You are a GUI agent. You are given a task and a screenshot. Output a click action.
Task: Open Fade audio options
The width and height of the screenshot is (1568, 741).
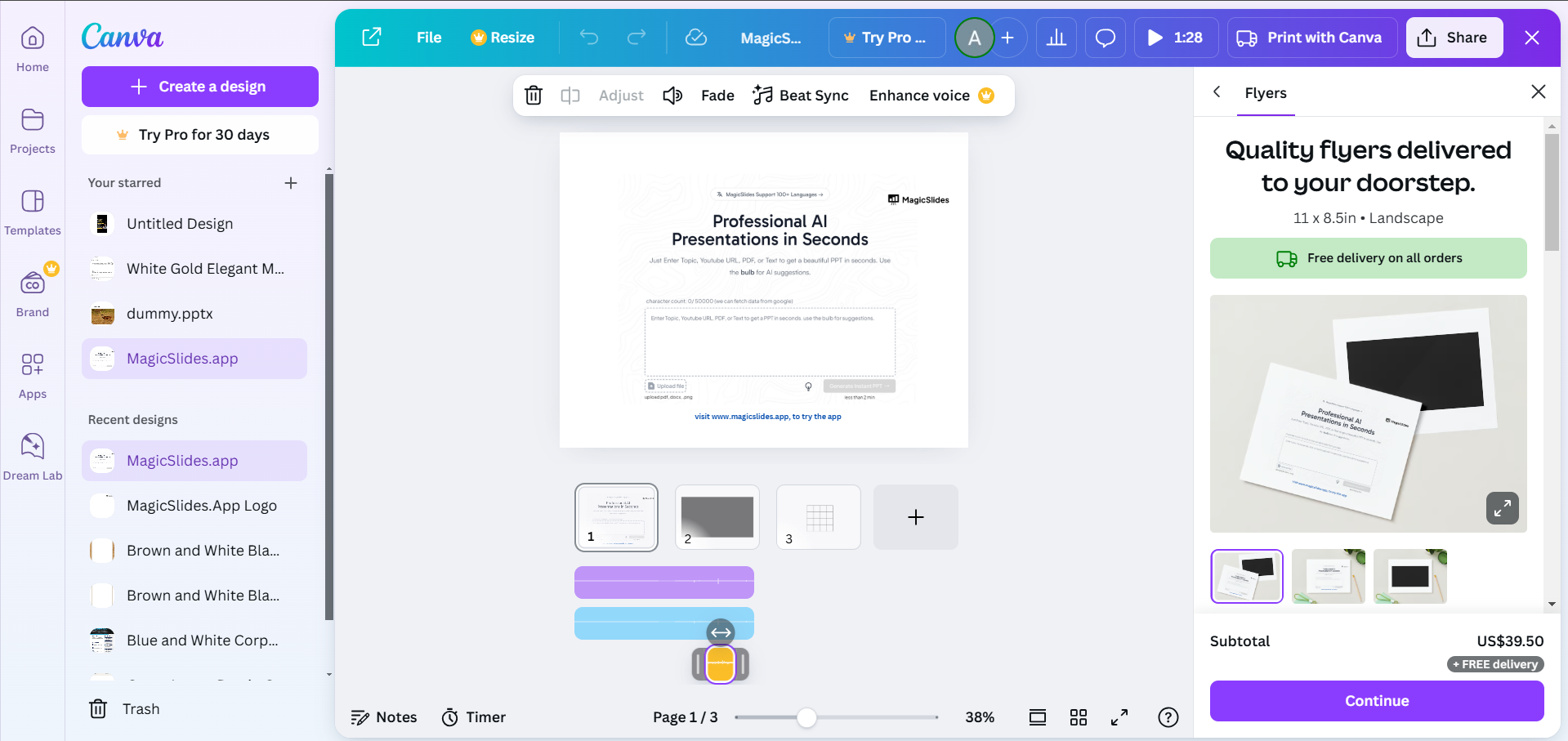click(x=717, y=96)
